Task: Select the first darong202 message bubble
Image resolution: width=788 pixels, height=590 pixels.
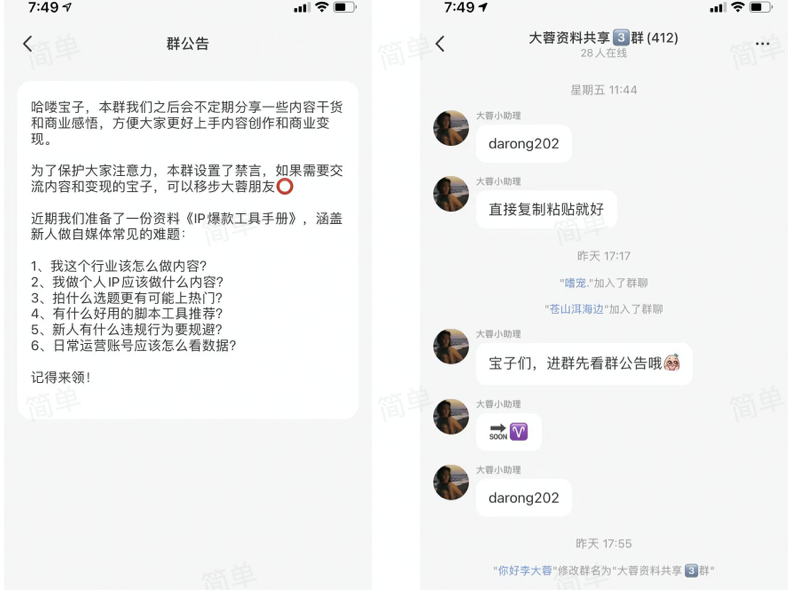Action: tap(524, 144)
